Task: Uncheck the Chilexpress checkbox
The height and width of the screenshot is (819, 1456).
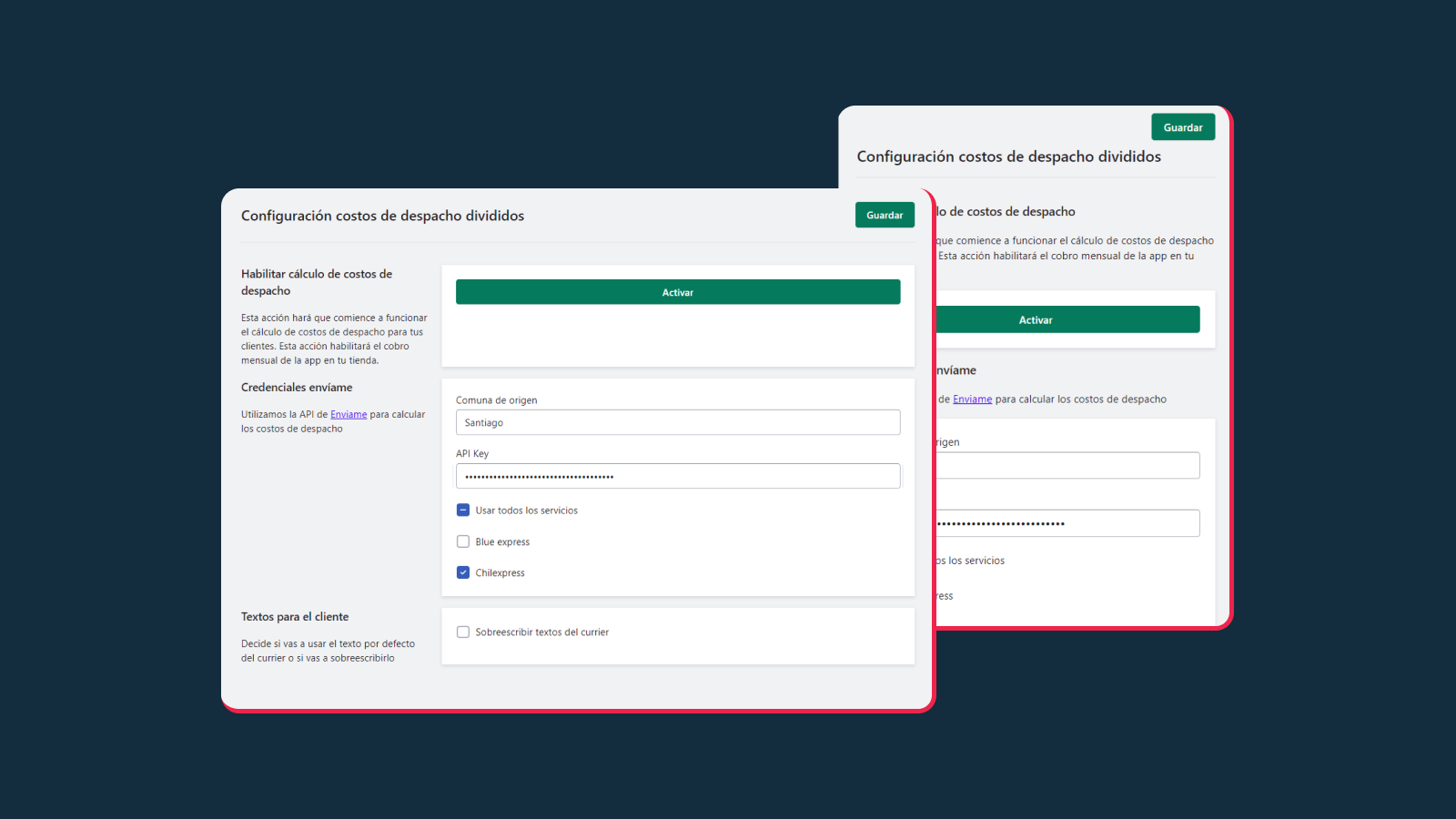Action: [x=463, y=572]
